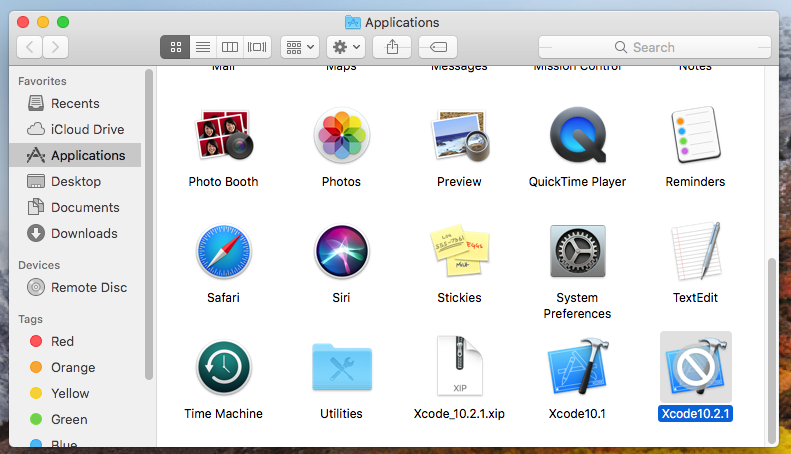The image size is (791, 454).
Task: Select the Yellow tag
Action: coord(75,393)
